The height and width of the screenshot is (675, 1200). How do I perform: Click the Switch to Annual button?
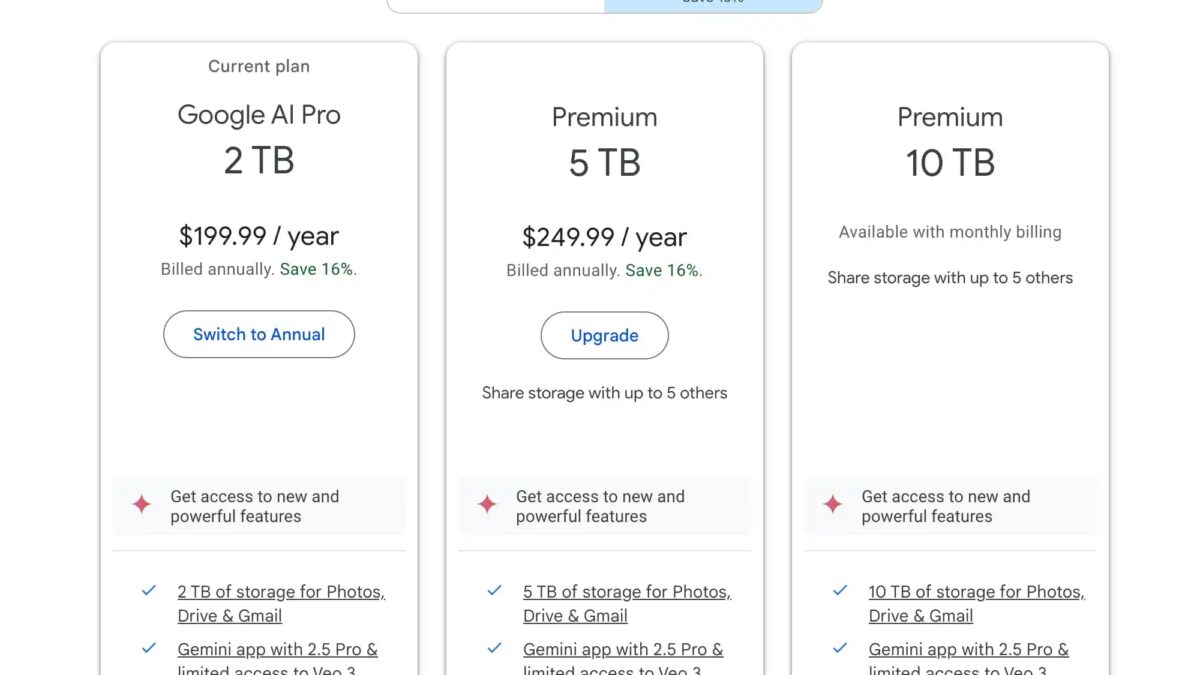coord(259,334)
